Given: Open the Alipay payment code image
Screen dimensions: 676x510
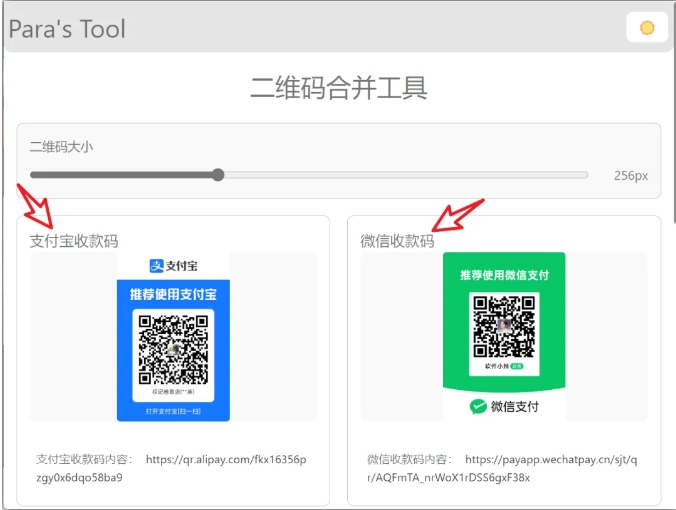Looking at the screenshot, I should point(173,337).
